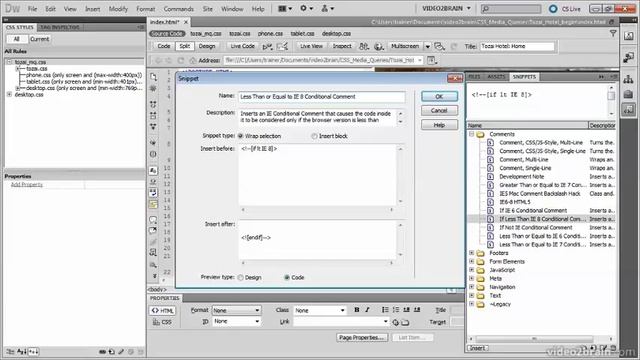Click the first coding toolbar icon (open documents)
The image size is (640, 360).
153,77
